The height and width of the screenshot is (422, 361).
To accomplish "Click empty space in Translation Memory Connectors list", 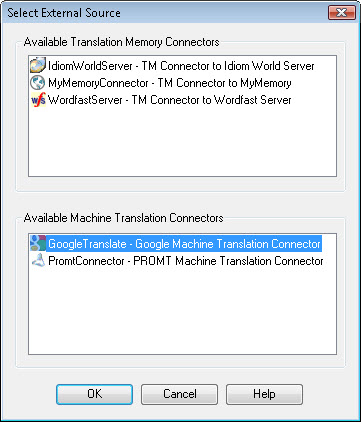I will (182, 142).
